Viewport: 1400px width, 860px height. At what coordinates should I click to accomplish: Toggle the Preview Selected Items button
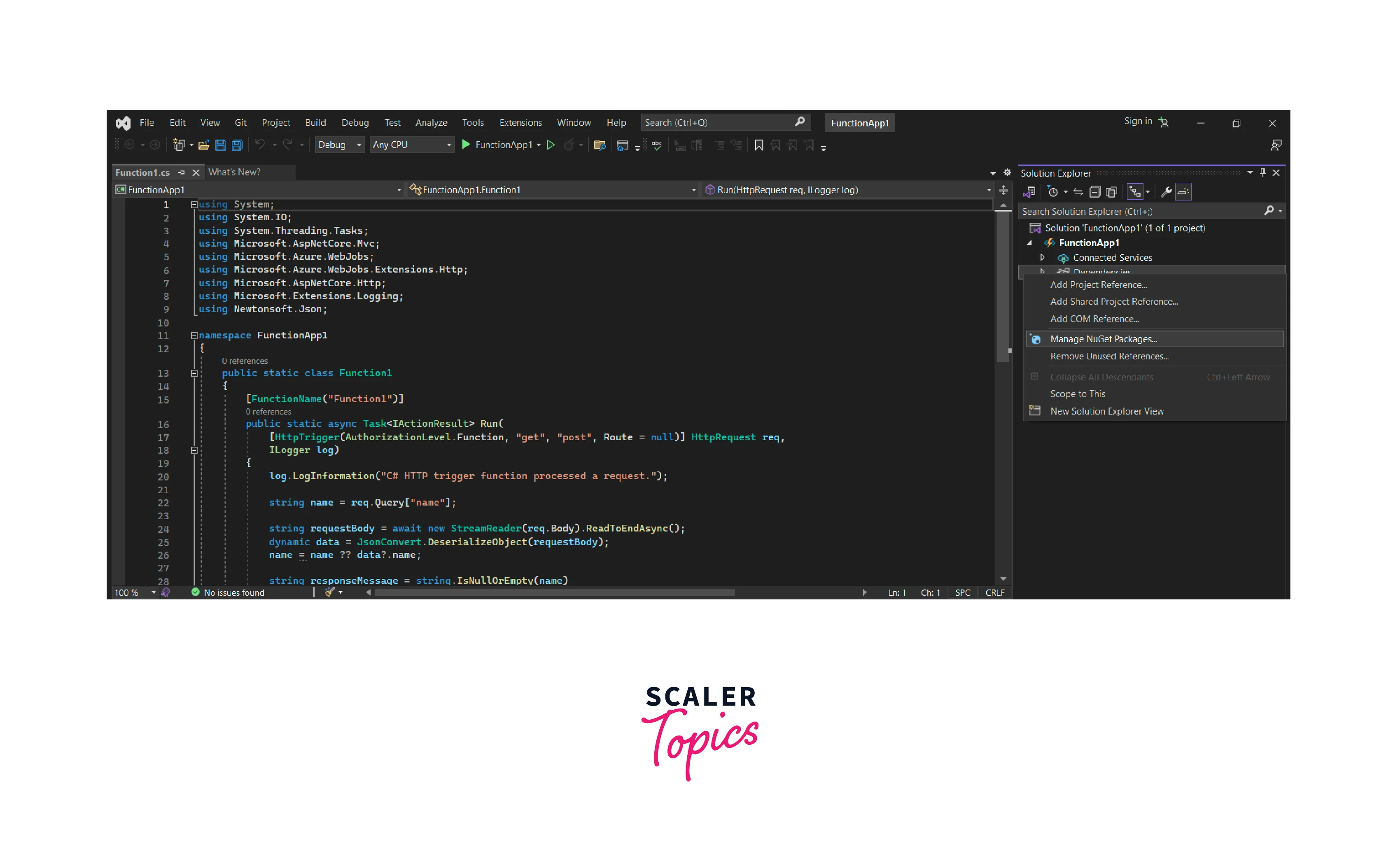coord(1183,192)
